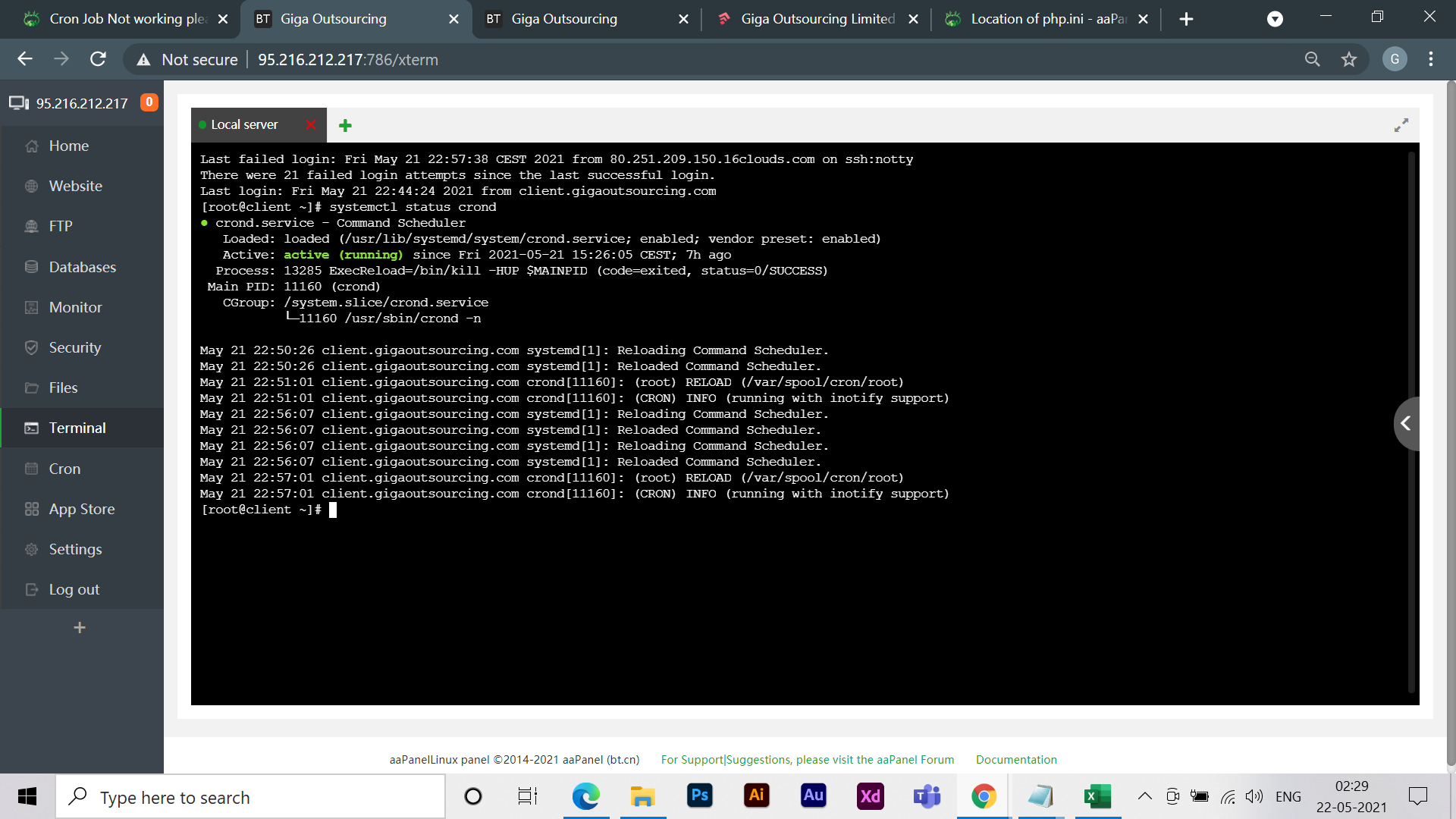Expand the right side panel arrow
The width and height of the screenshot is (1456, 819).
tap(1406, 423)
